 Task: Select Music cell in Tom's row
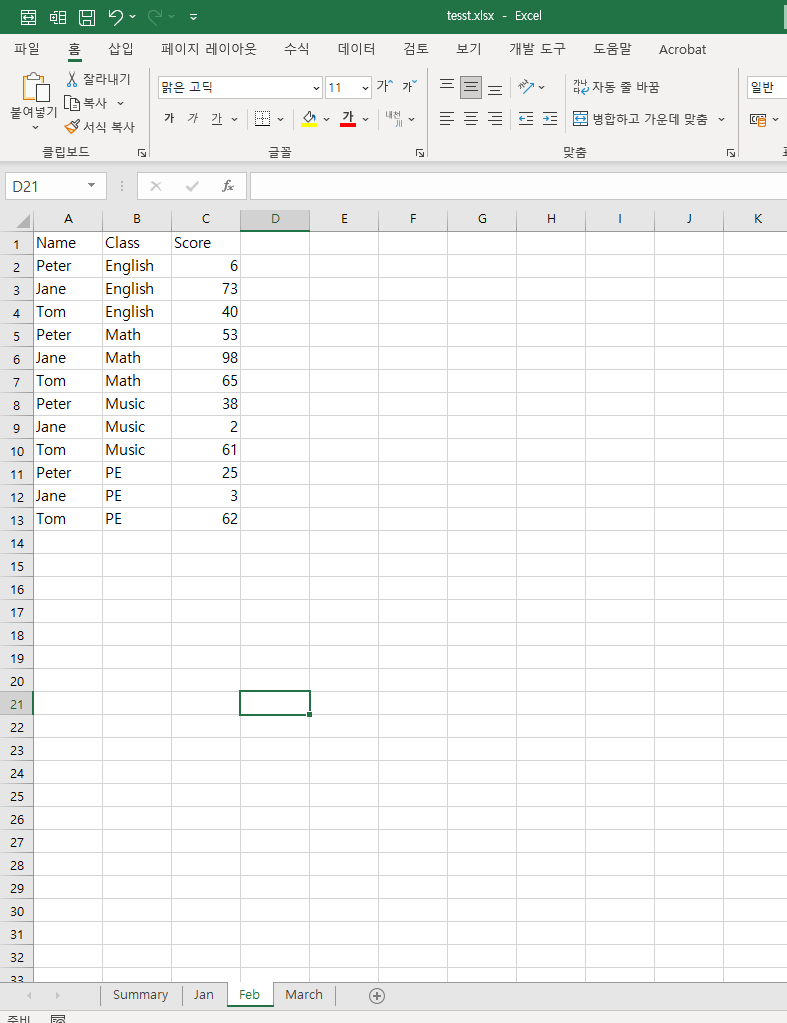(x=137, y=450)
